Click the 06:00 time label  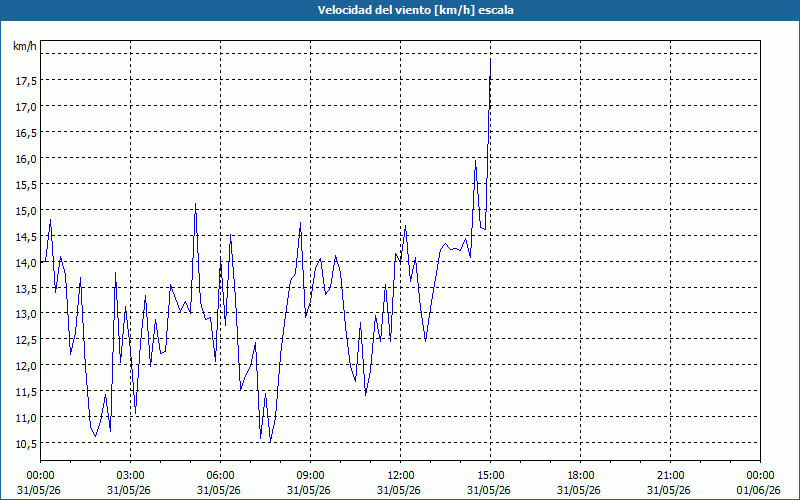pos(219,476)
